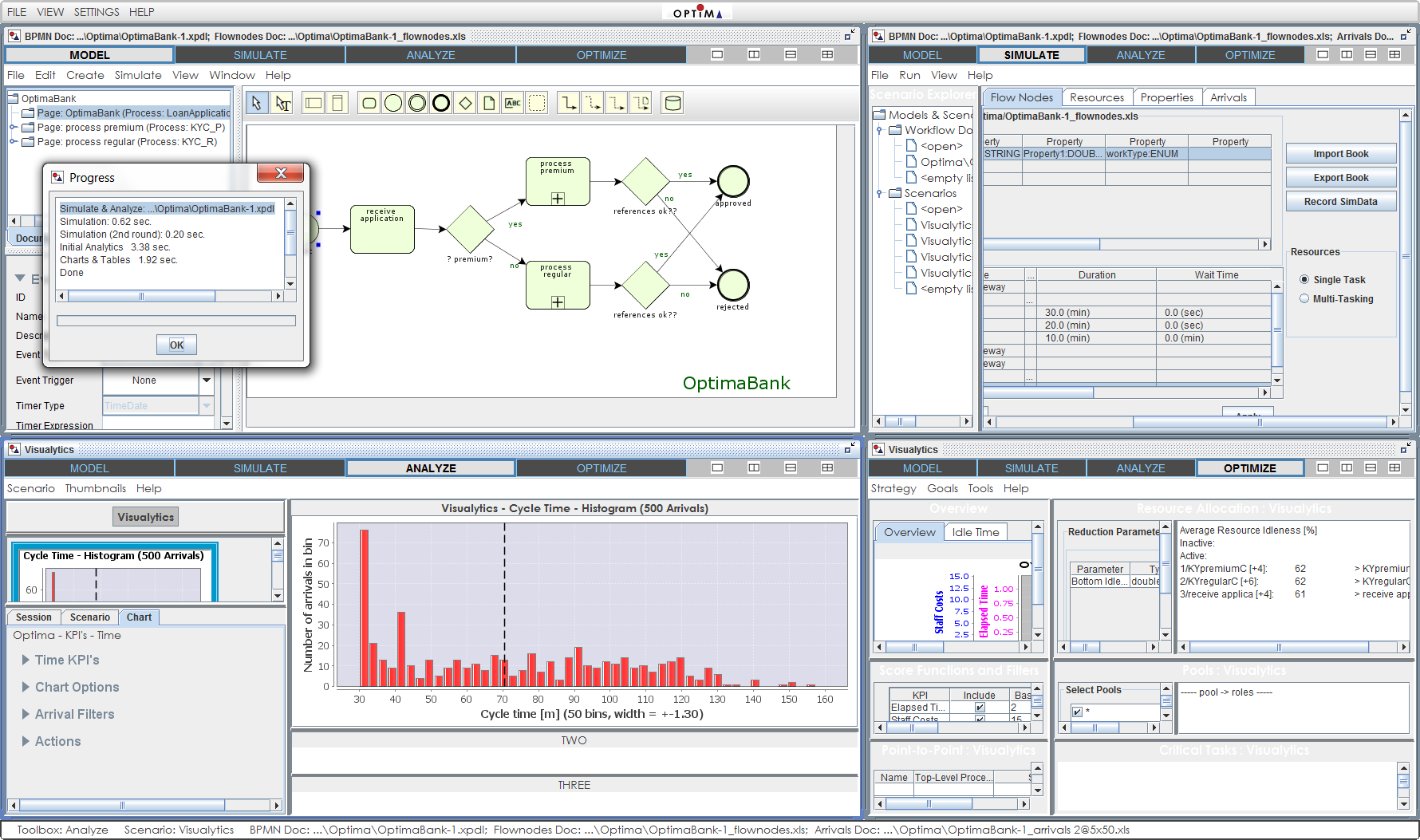Screen dimensions: 1420x840
Task: Click stacked layout icon in top-right SIMULATE window
Action: tap(1371, 55)
